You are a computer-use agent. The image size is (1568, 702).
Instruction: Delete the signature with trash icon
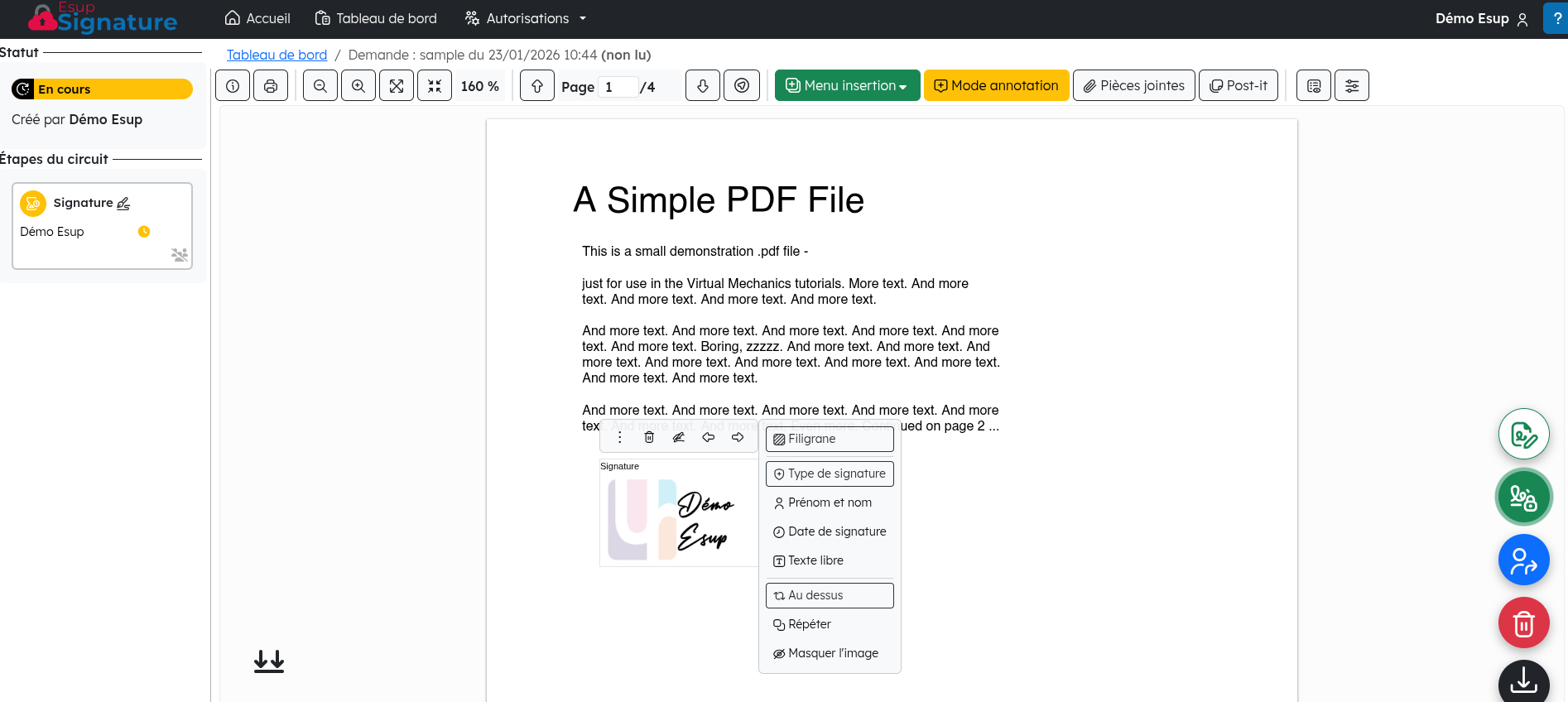pos(649,438)
